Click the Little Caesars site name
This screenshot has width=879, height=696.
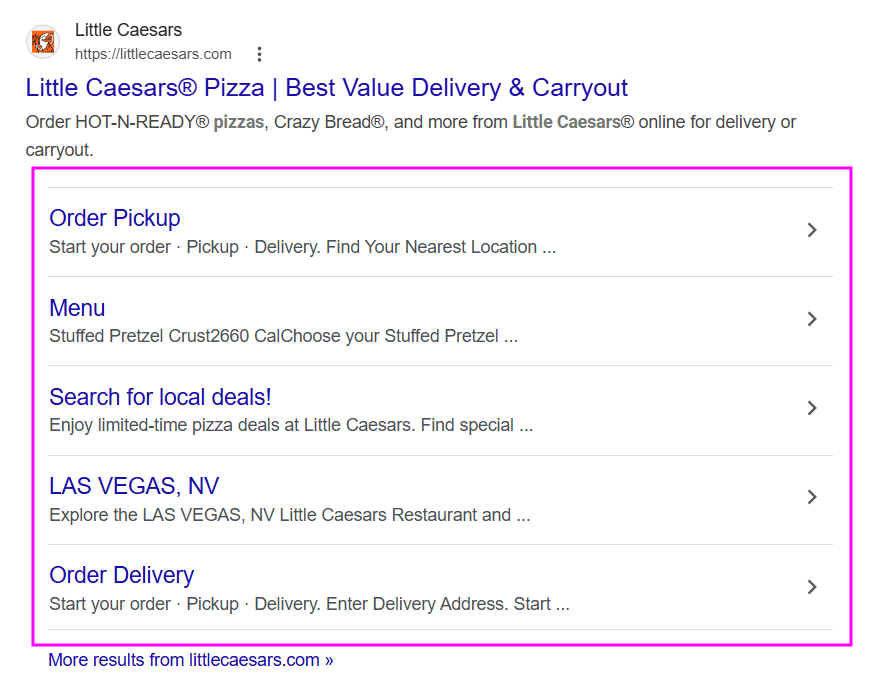[x=128, y=30]
